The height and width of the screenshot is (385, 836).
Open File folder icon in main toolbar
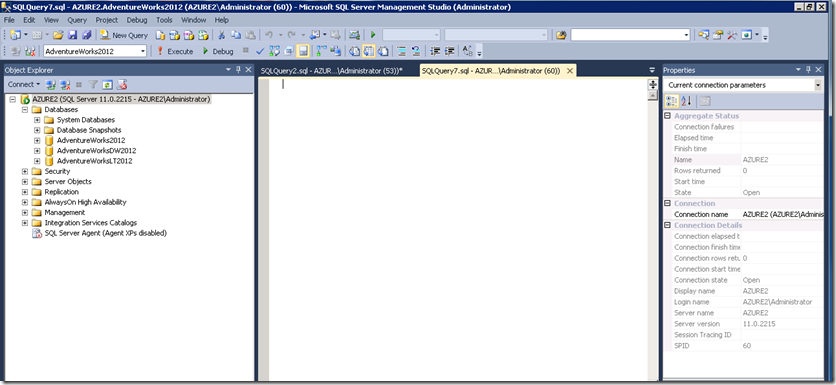[x=58, y=35]
